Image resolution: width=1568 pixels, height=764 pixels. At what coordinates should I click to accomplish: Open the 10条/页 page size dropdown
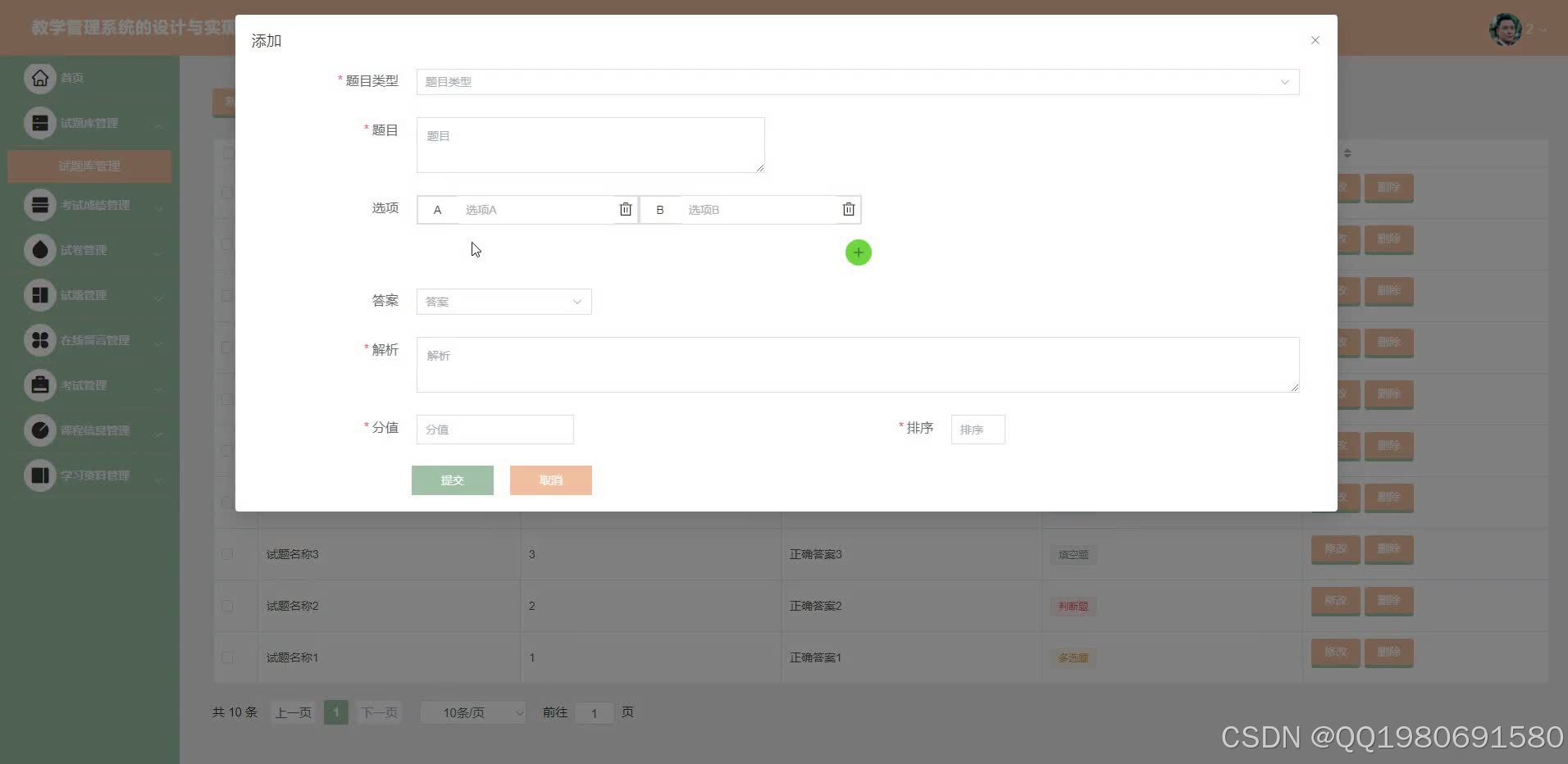pyautogui.click(x=472, y=712)
